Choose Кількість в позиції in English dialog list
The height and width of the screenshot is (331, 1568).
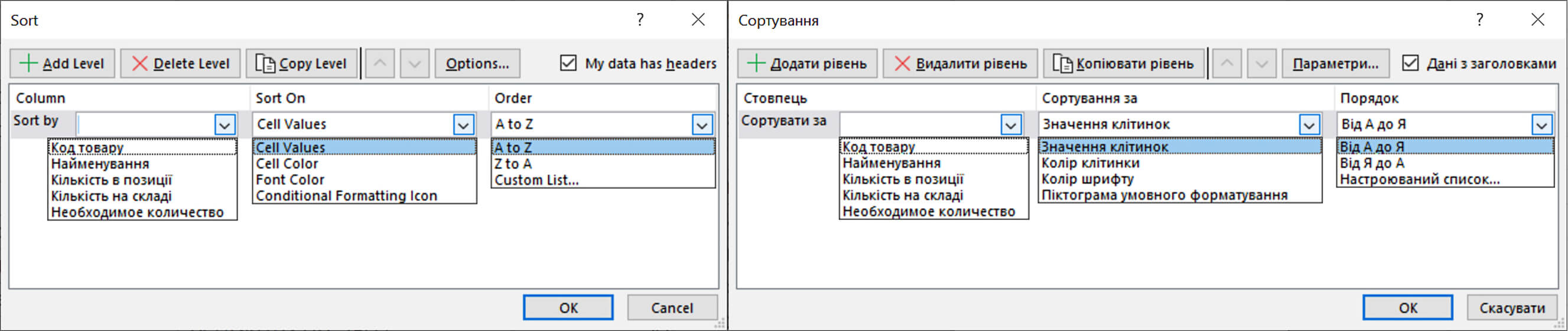coord(142,180)
